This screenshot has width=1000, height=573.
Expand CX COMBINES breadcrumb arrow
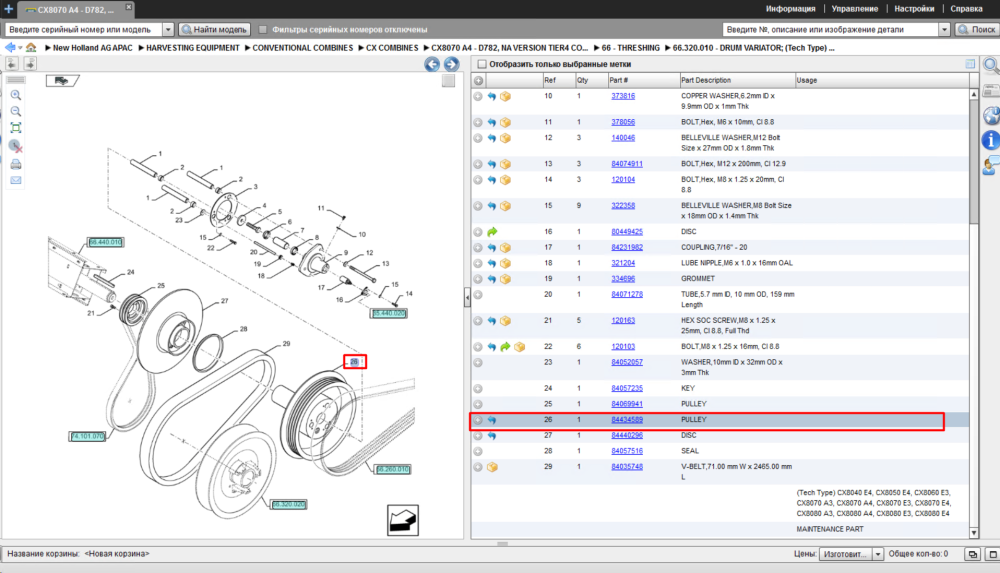click(x=361, y=48)
